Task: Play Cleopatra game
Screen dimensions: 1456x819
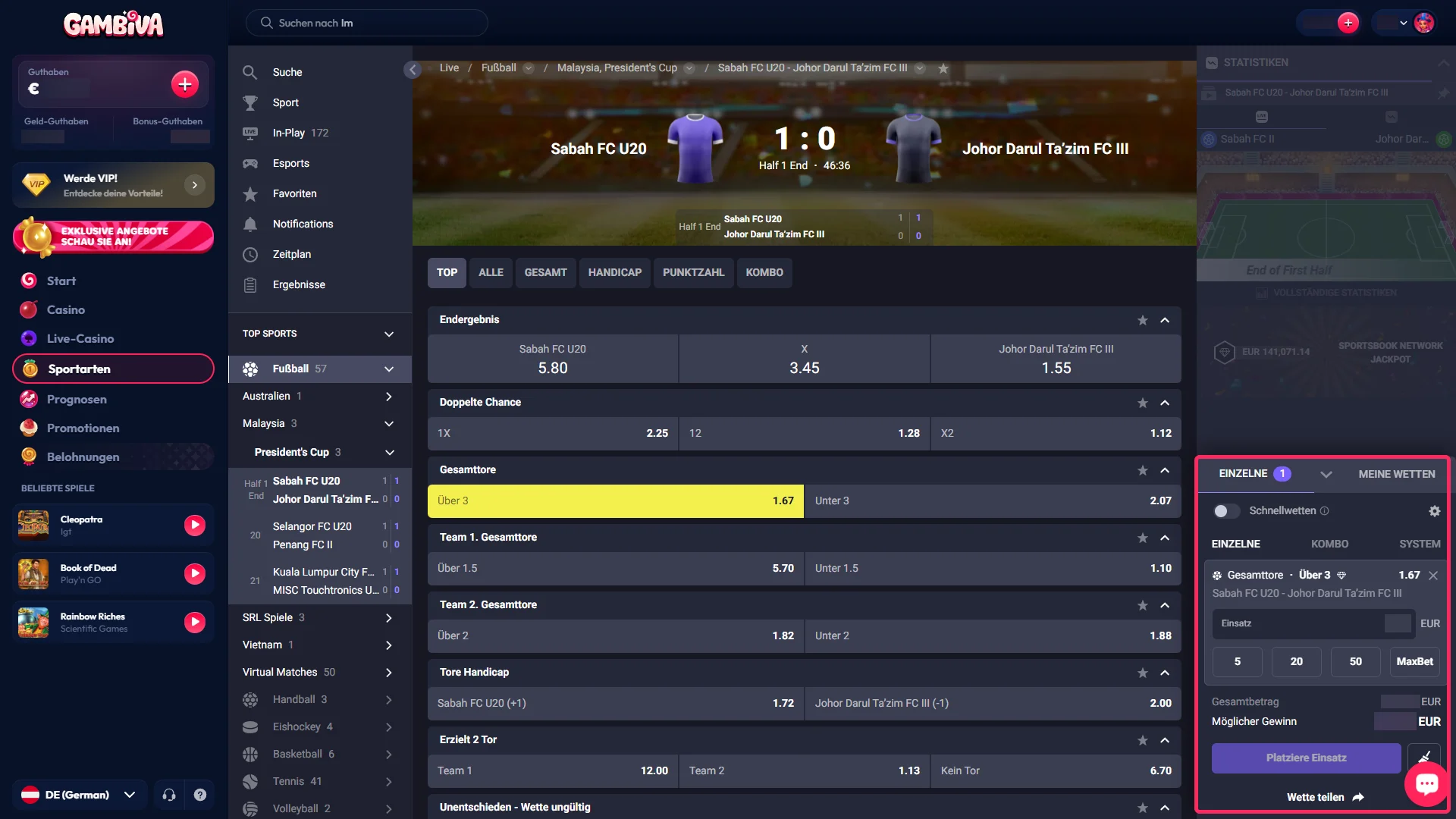Action: [x=195, y=526]
